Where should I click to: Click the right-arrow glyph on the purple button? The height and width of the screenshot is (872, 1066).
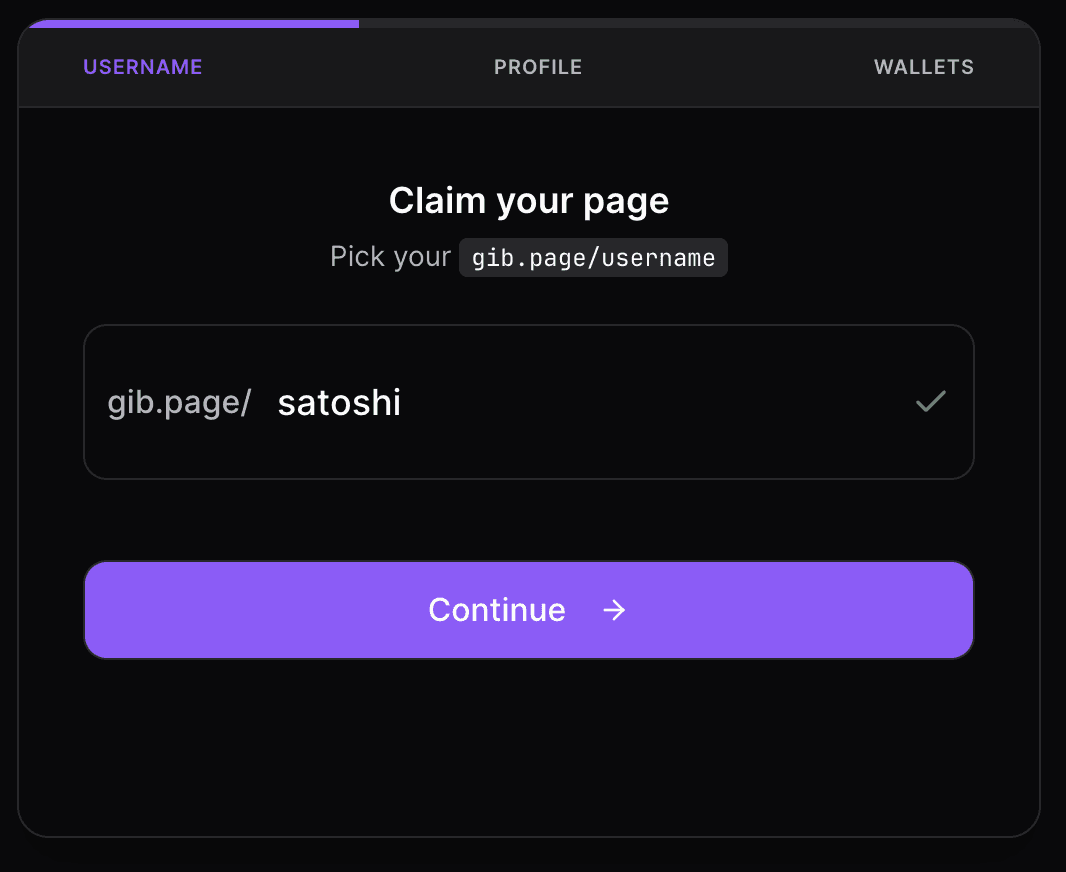coord(614,610)
